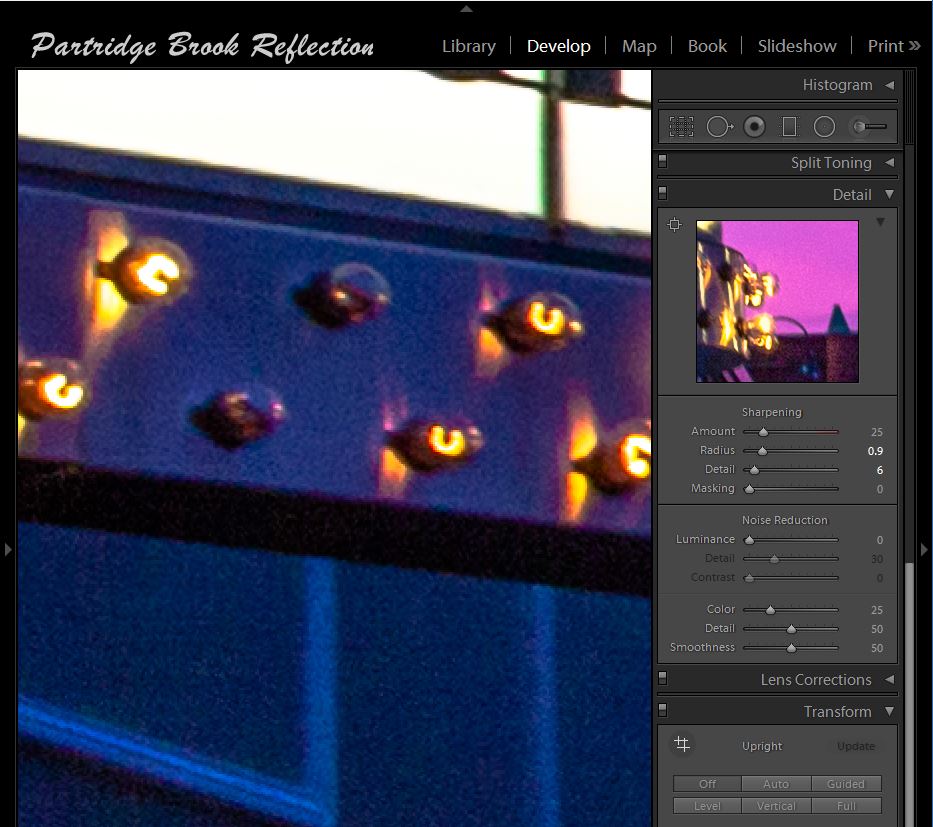Select the Red Eye Correction tool
The width and height of the screenshot is (933, 827).
753,126
